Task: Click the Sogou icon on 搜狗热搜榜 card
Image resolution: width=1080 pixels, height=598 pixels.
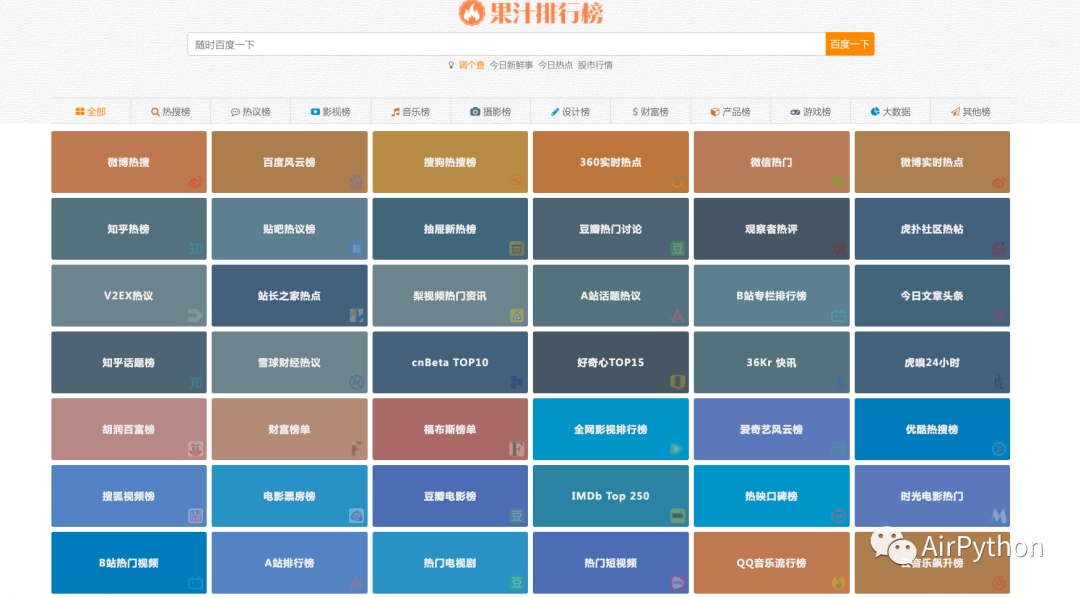Action: 517,183
